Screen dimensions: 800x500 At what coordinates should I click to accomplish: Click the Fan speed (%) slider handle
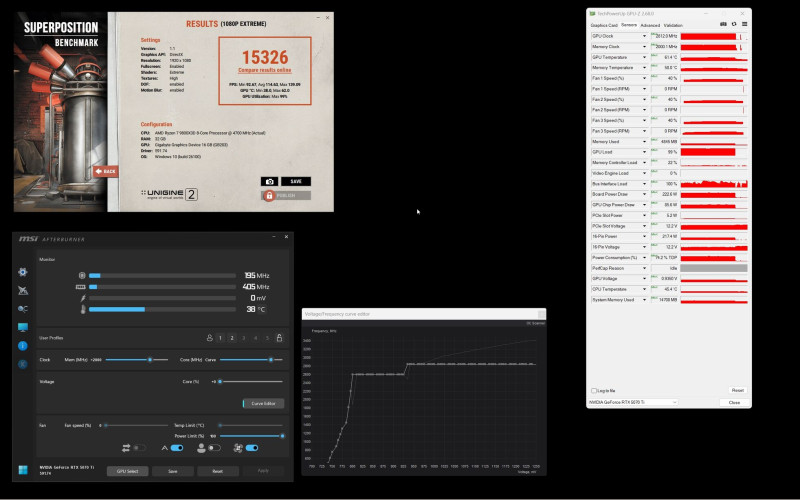coord(106,426)
